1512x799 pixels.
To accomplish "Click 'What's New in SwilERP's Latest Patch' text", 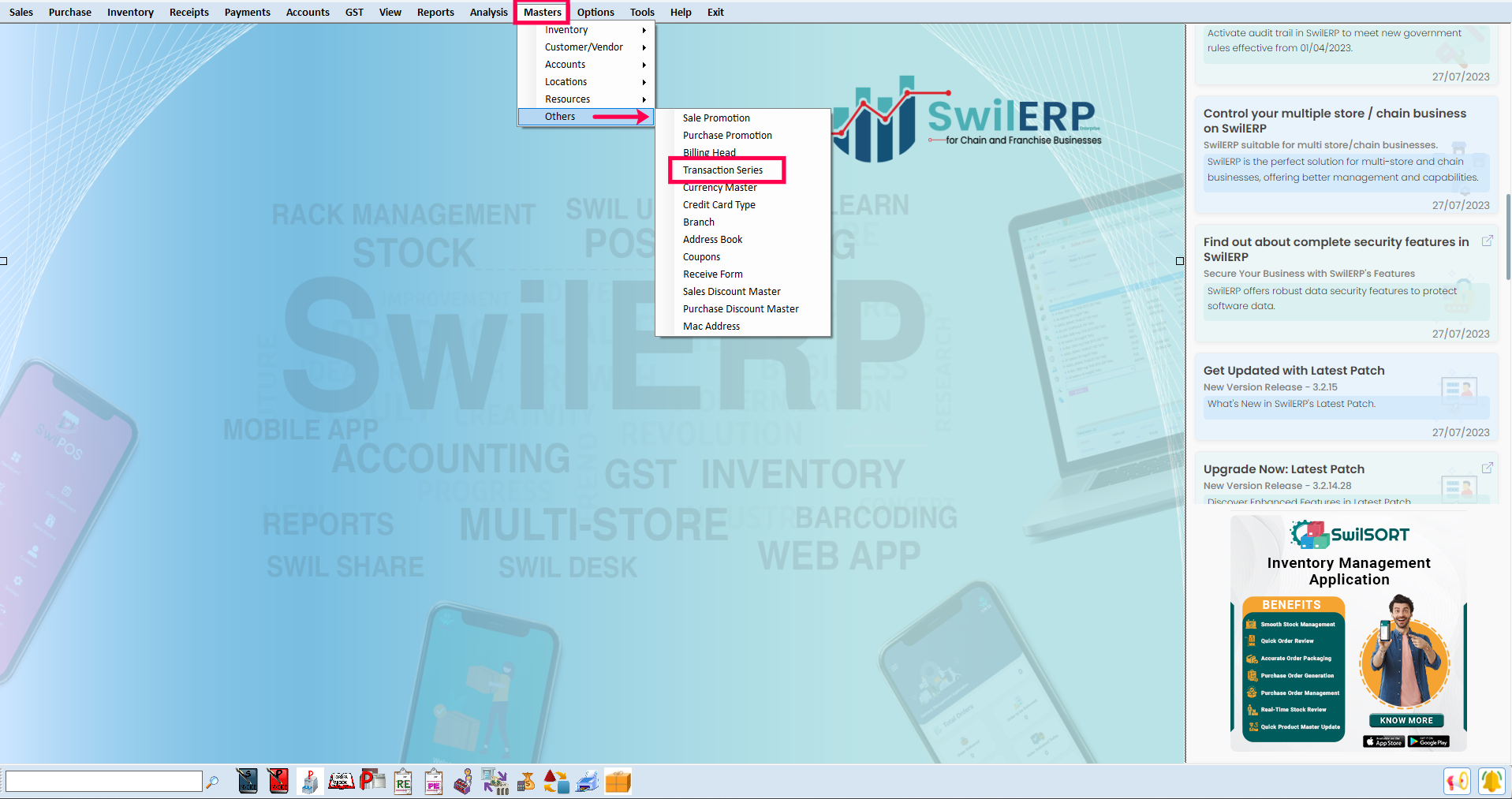I will coord(1291,404).
